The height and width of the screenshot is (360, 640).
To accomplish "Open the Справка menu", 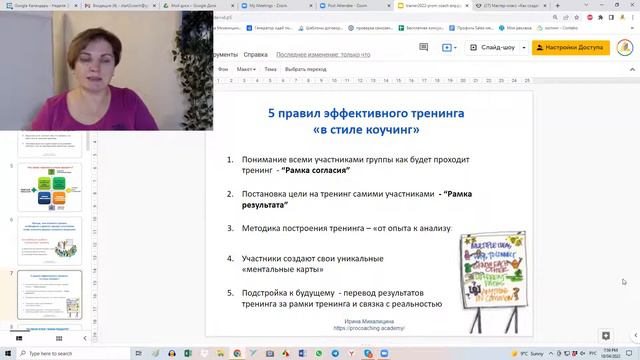I will click(256, 54).
